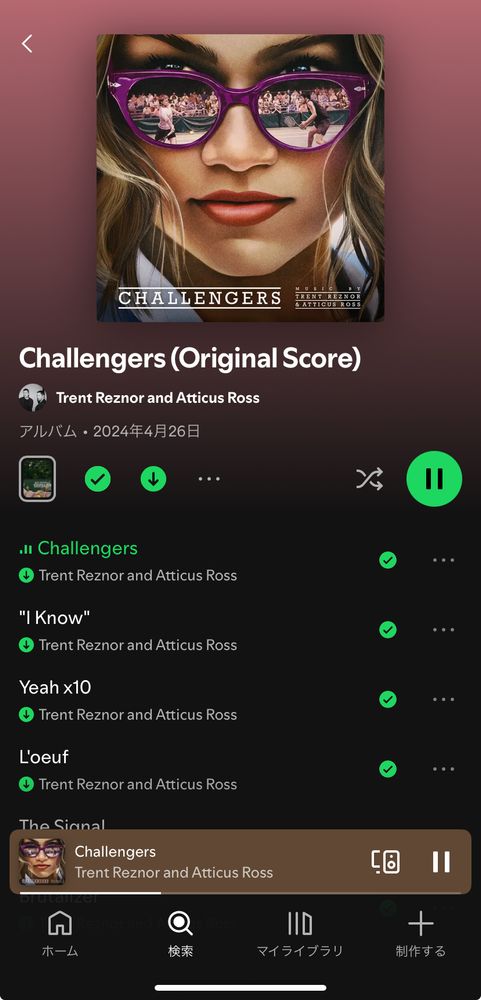
Task: Pause album with large green button
Action: pyautogui.click(x=434, y=478)
